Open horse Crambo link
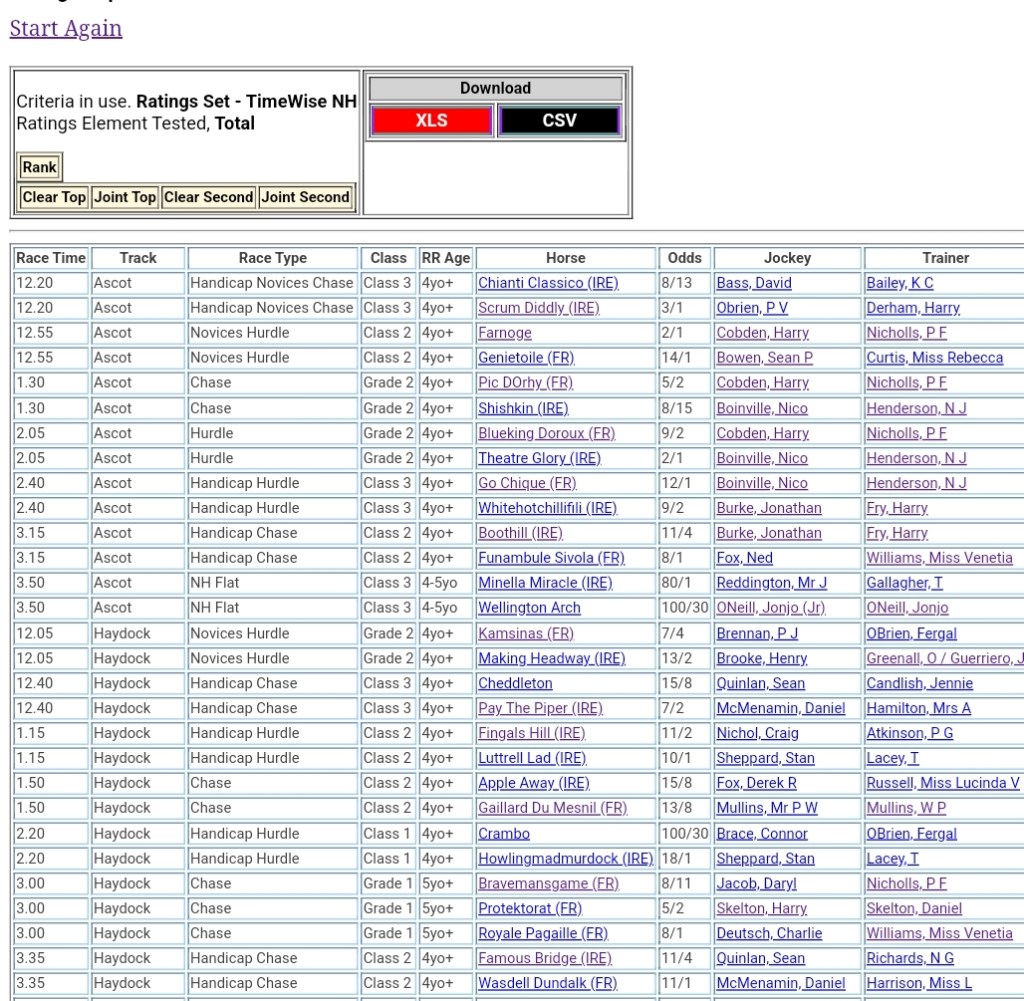Image resolution: width=1024 pixels, height=1001 pixels. click(x=504, y=833)
